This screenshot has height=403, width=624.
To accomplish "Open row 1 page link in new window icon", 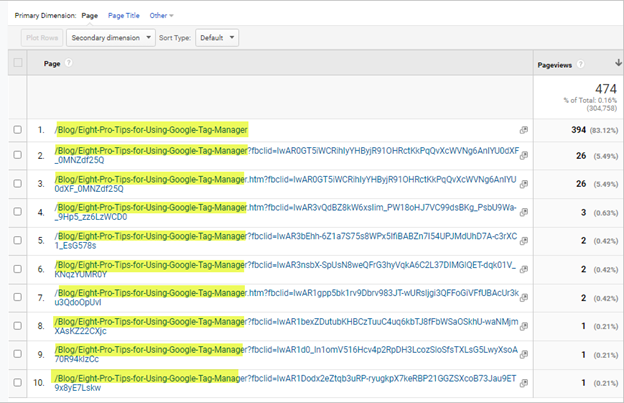I will pos(524,130).
